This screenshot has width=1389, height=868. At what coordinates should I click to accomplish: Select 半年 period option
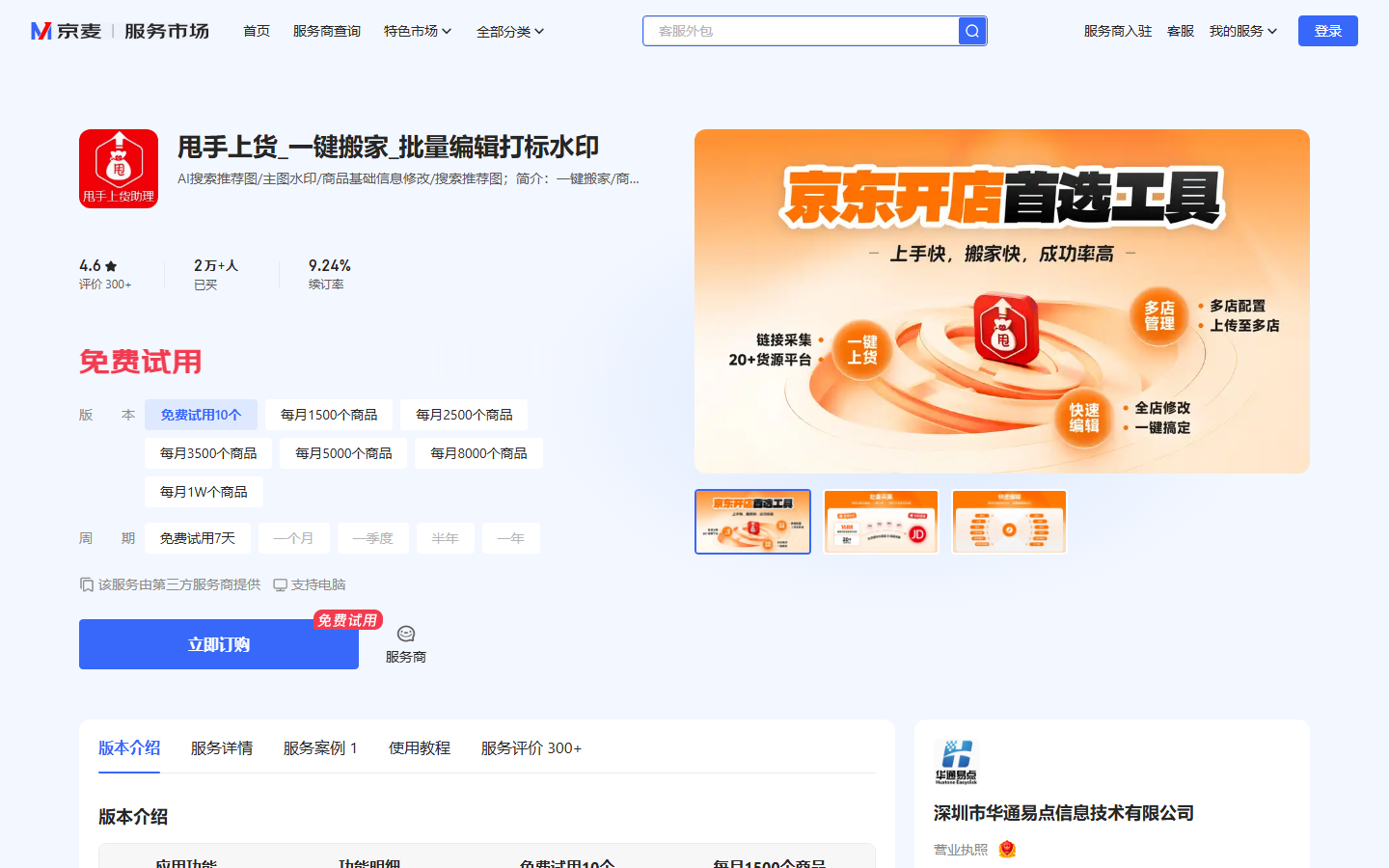(x=445, y=538)
